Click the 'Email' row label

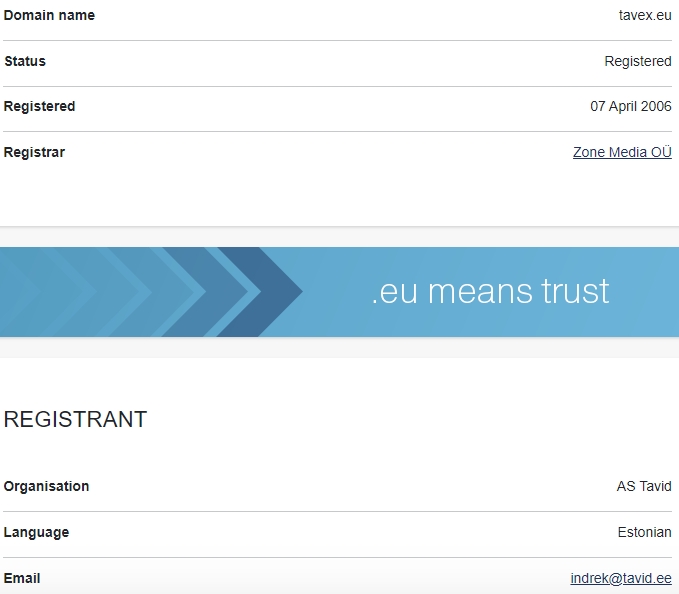(x=22, y=578)
